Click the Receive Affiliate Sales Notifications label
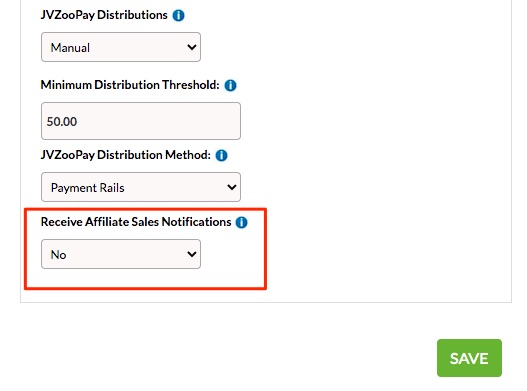The height and width of the screenshot is (391, 527). 136,222
